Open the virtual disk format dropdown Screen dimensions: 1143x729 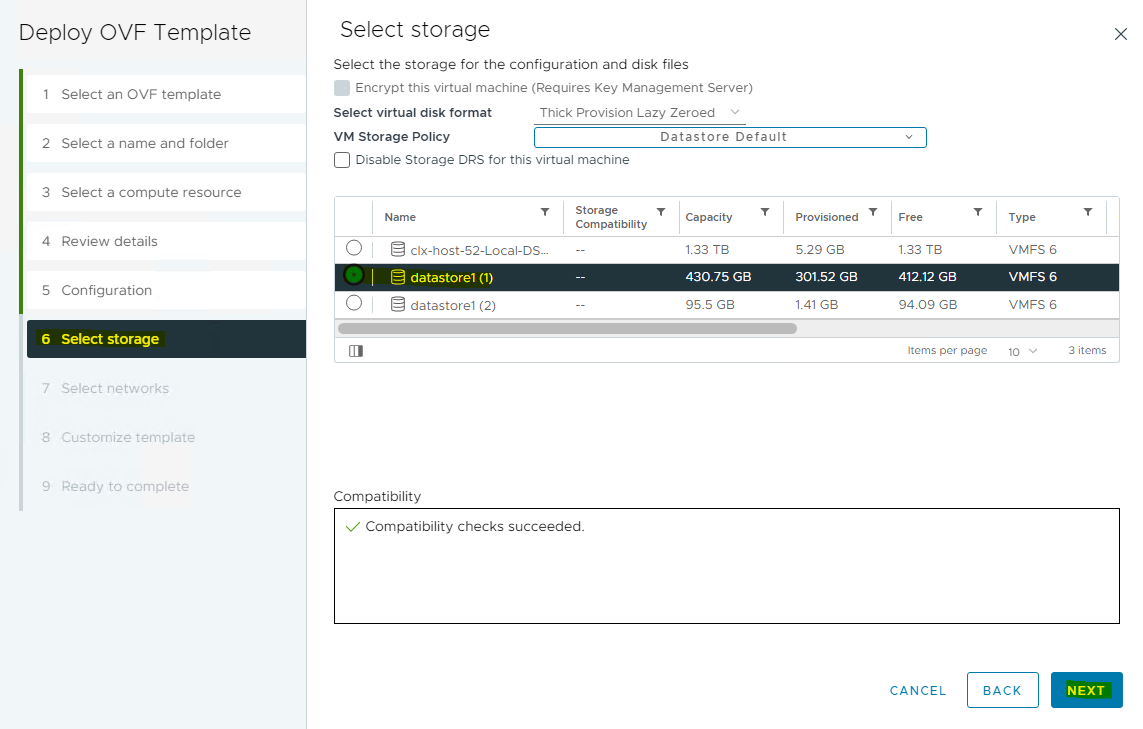click(x=640, y=113)
